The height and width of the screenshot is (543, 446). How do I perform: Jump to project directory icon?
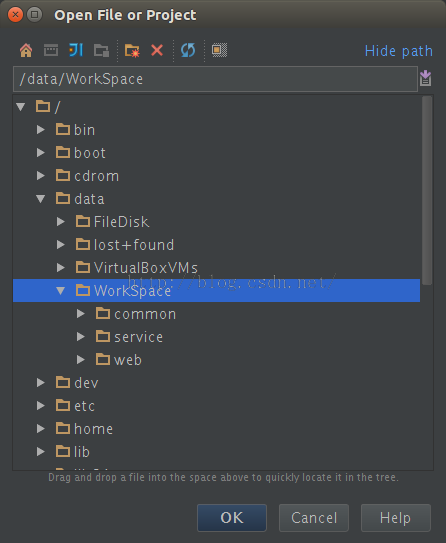(x=76, y=50)
